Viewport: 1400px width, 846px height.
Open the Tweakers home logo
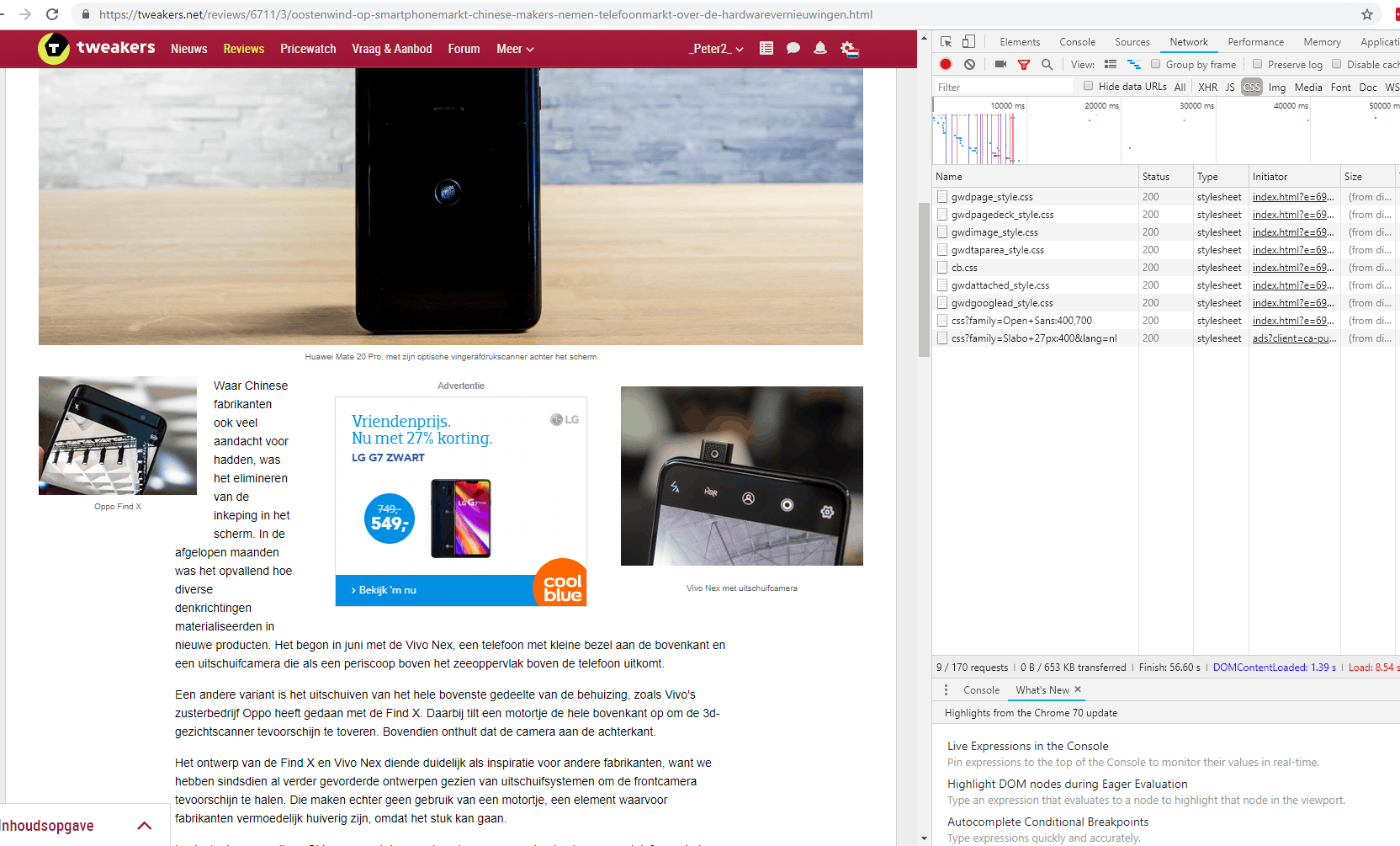tap(97, 48)
